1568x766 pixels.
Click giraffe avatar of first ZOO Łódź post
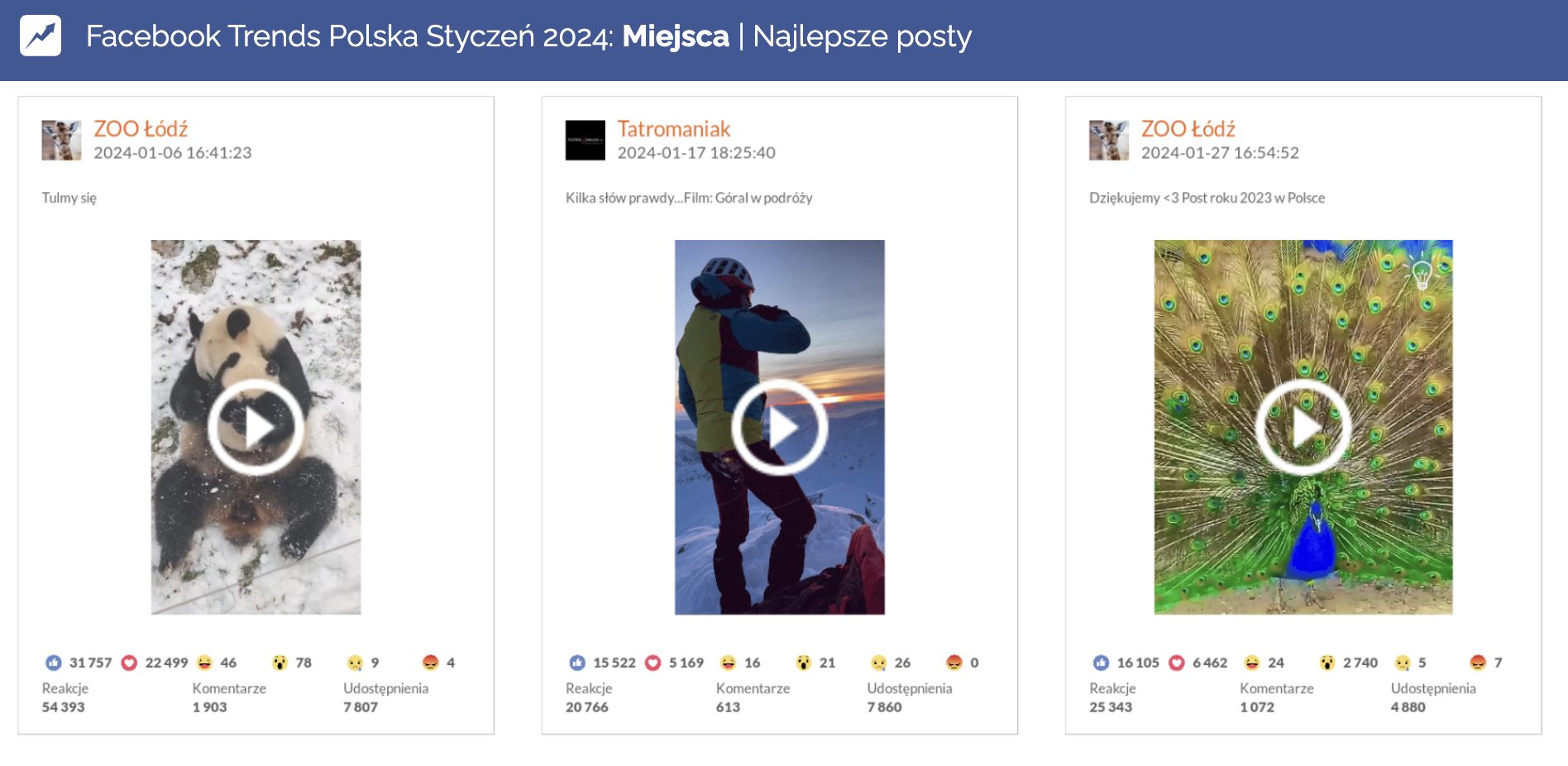62,140
